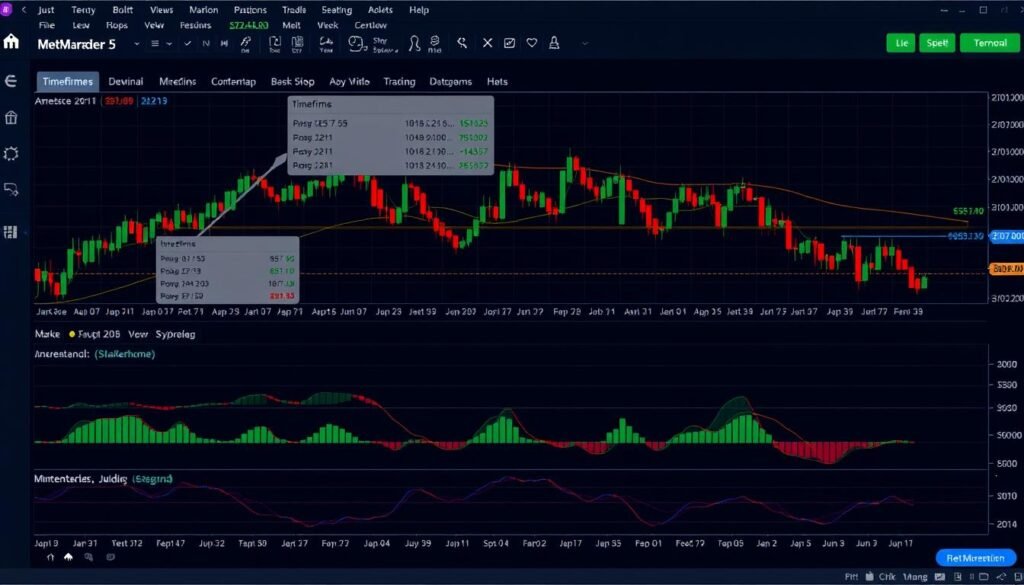Click the orange price tag on the right axis
The width and height of the screenshot is (1024, 585).
point(1005,268)
